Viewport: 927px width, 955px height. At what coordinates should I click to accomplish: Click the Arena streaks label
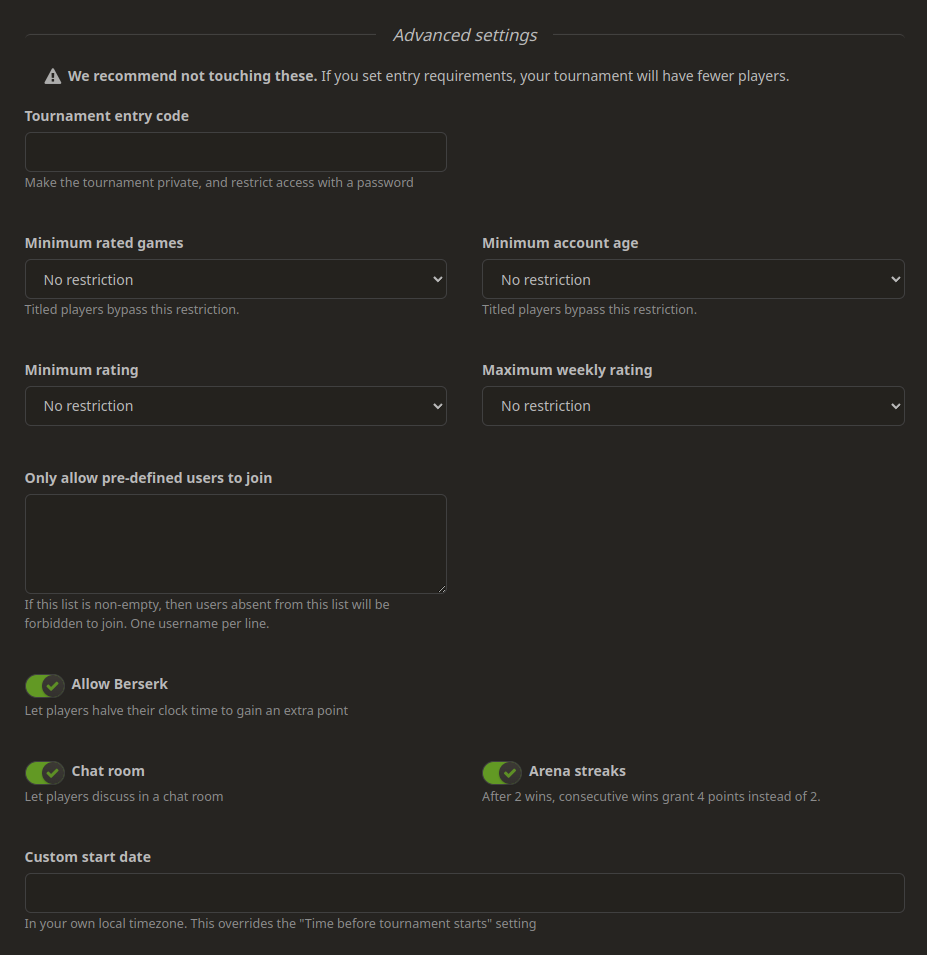[577, 771]
